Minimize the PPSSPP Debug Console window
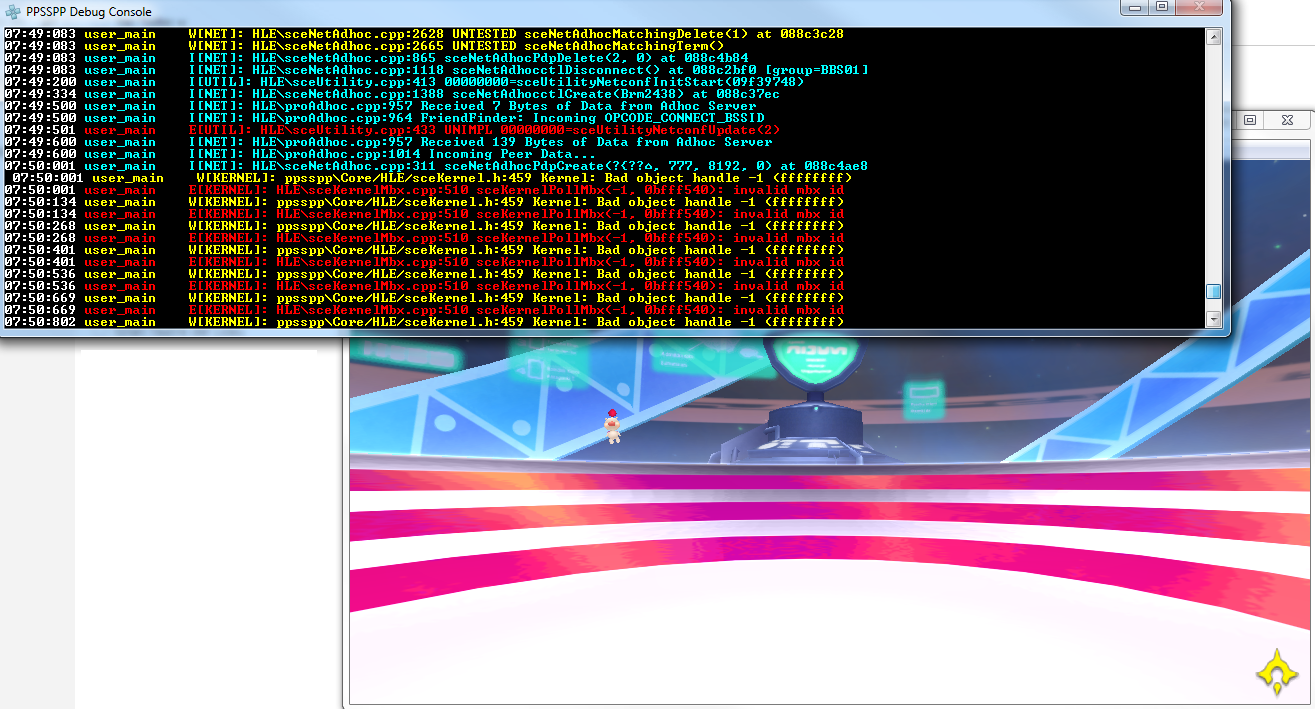1315x709 pixels. coord(1133,7)
